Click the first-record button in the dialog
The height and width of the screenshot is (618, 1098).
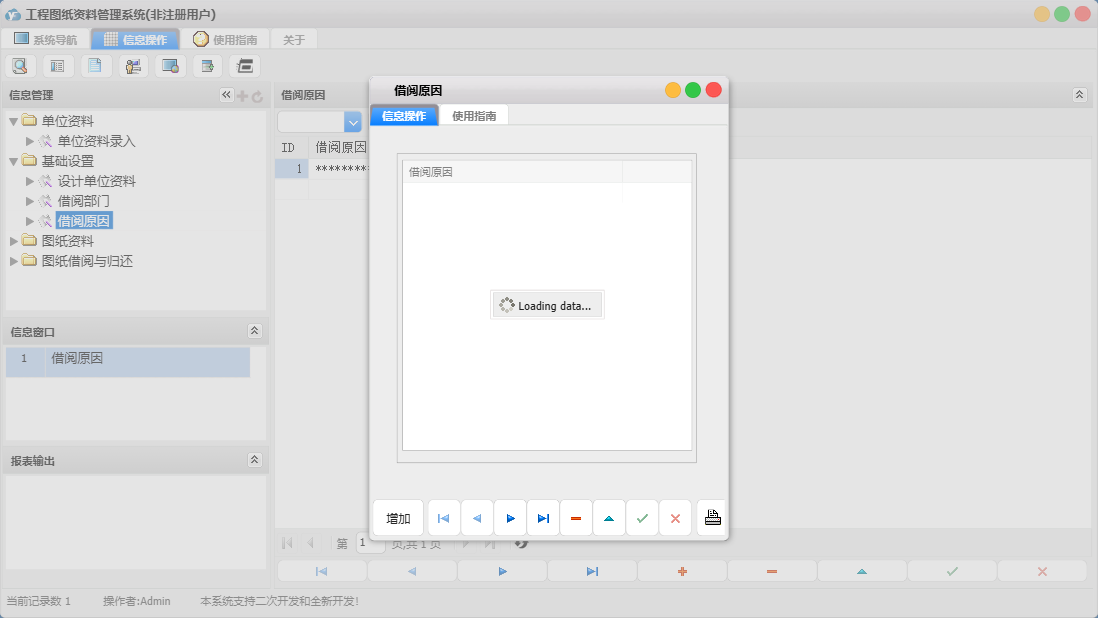pos(444,518)
